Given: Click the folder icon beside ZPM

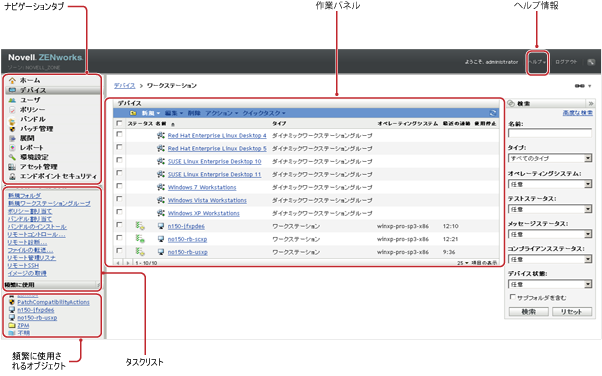Looking at the screenshot, I should click(x=12, y=325).
